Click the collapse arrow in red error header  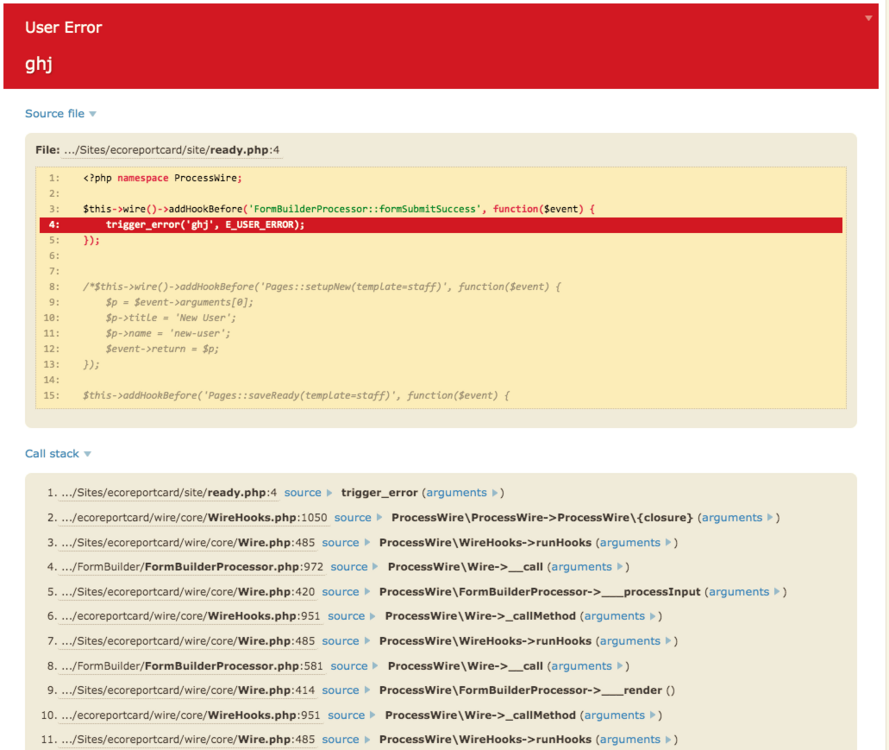click(868, 19)
